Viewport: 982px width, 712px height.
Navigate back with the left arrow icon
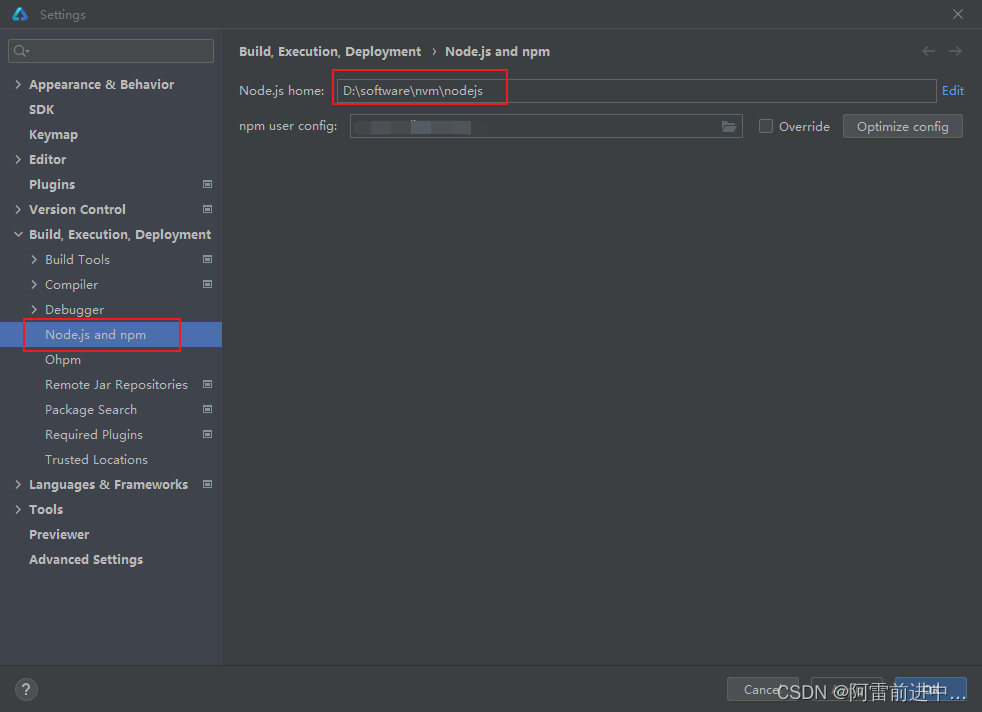pos(928,51)
